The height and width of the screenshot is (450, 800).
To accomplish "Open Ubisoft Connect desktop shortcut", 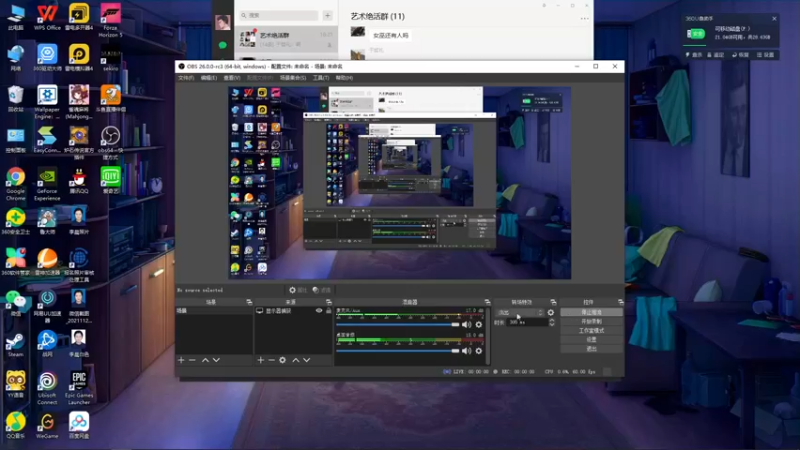I will [x=47, y=388].
